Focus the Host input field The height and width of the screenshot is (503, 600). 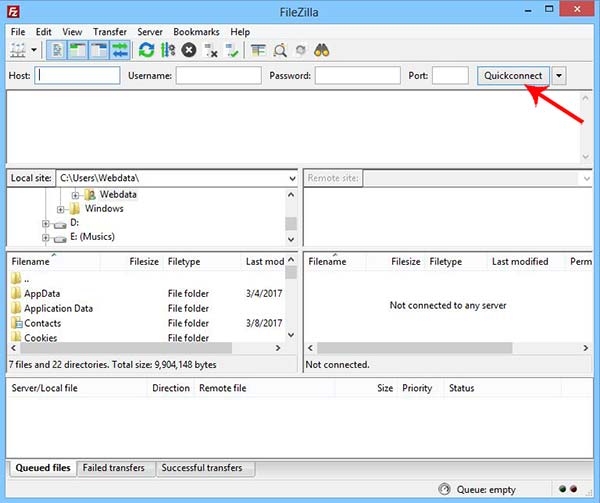click(77, 75)
